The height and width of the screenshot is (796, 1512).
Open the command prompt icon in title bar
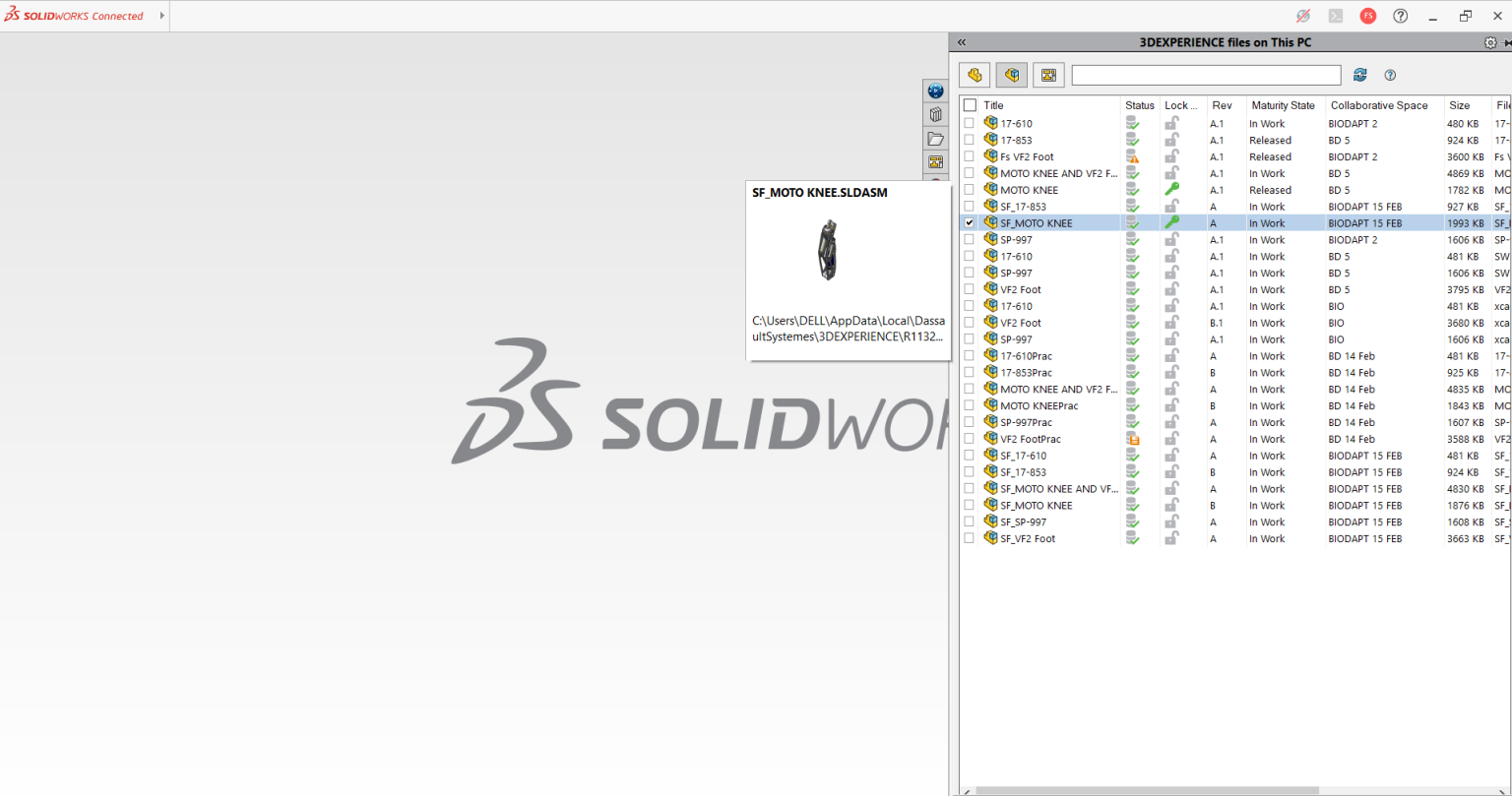(1336, 16)
